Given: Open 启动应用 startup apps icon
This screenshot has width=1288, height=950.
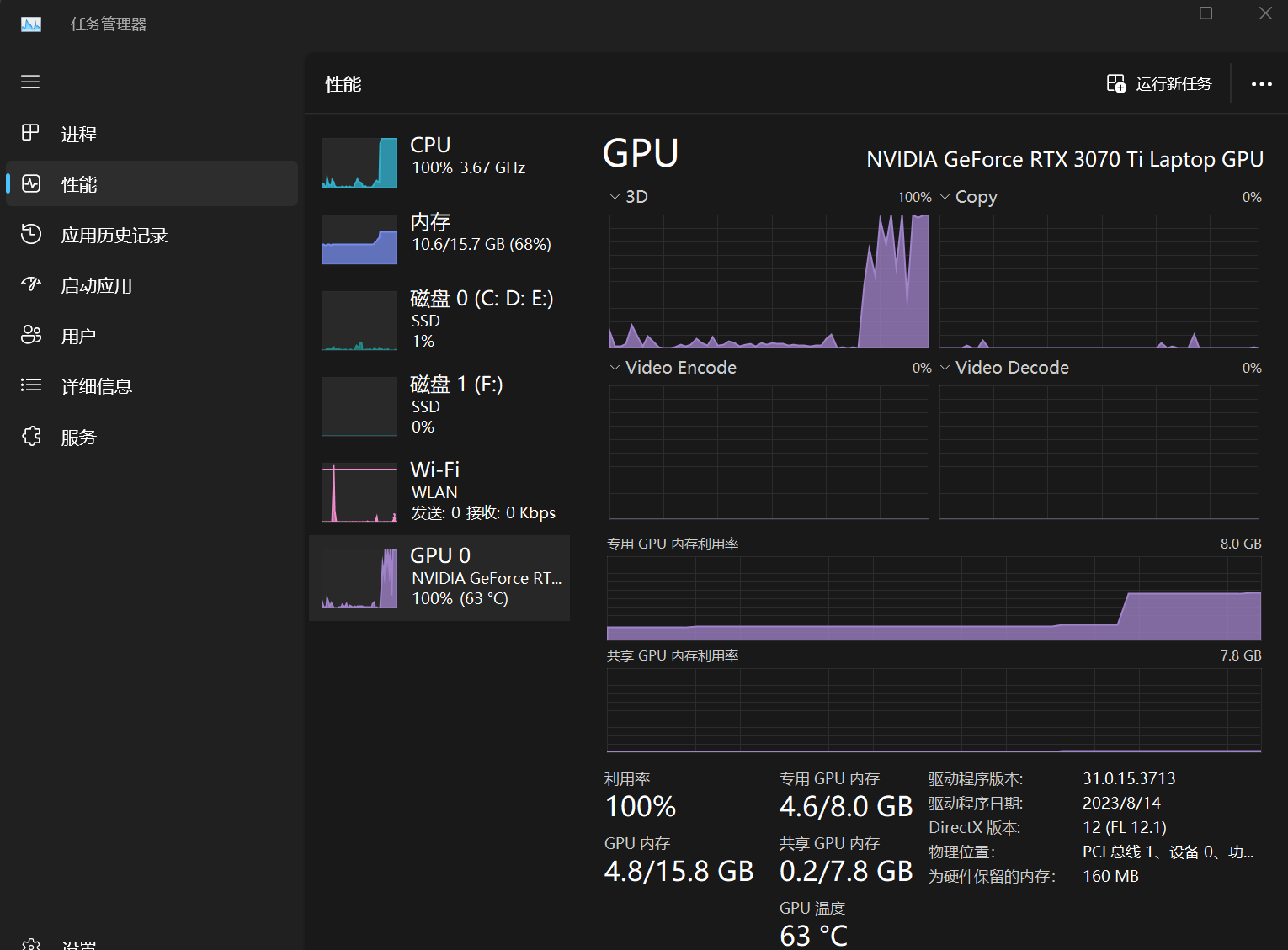Looking at the screenshot, I should click(31, 284).
